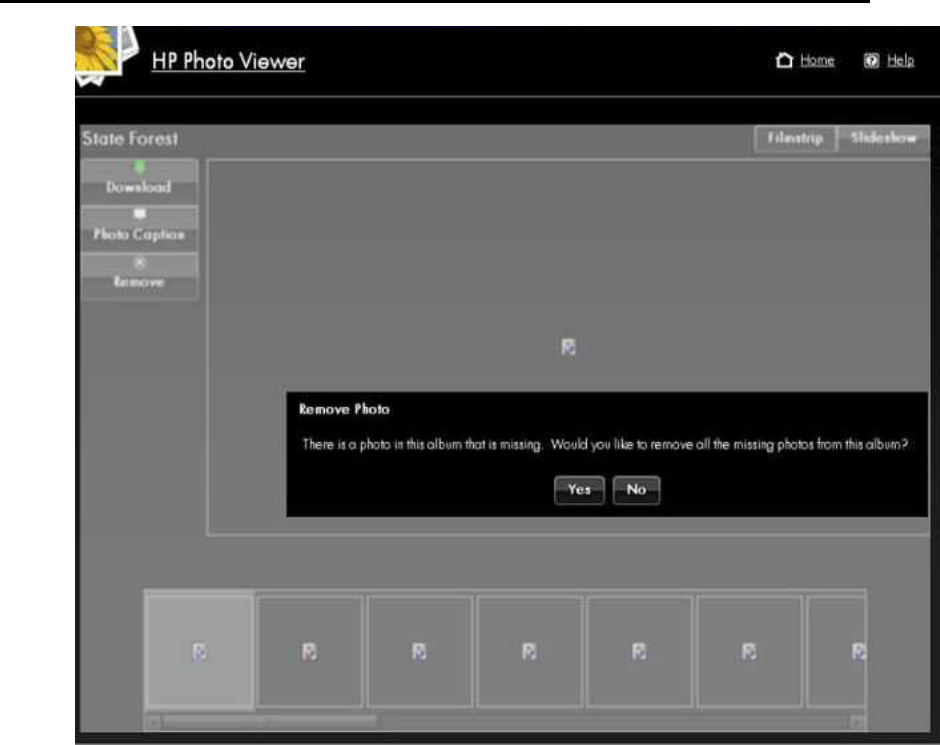Screen dimensions: 940x745
Task: Click the Remove button in sidebar
Action: (x=139, y=276)
